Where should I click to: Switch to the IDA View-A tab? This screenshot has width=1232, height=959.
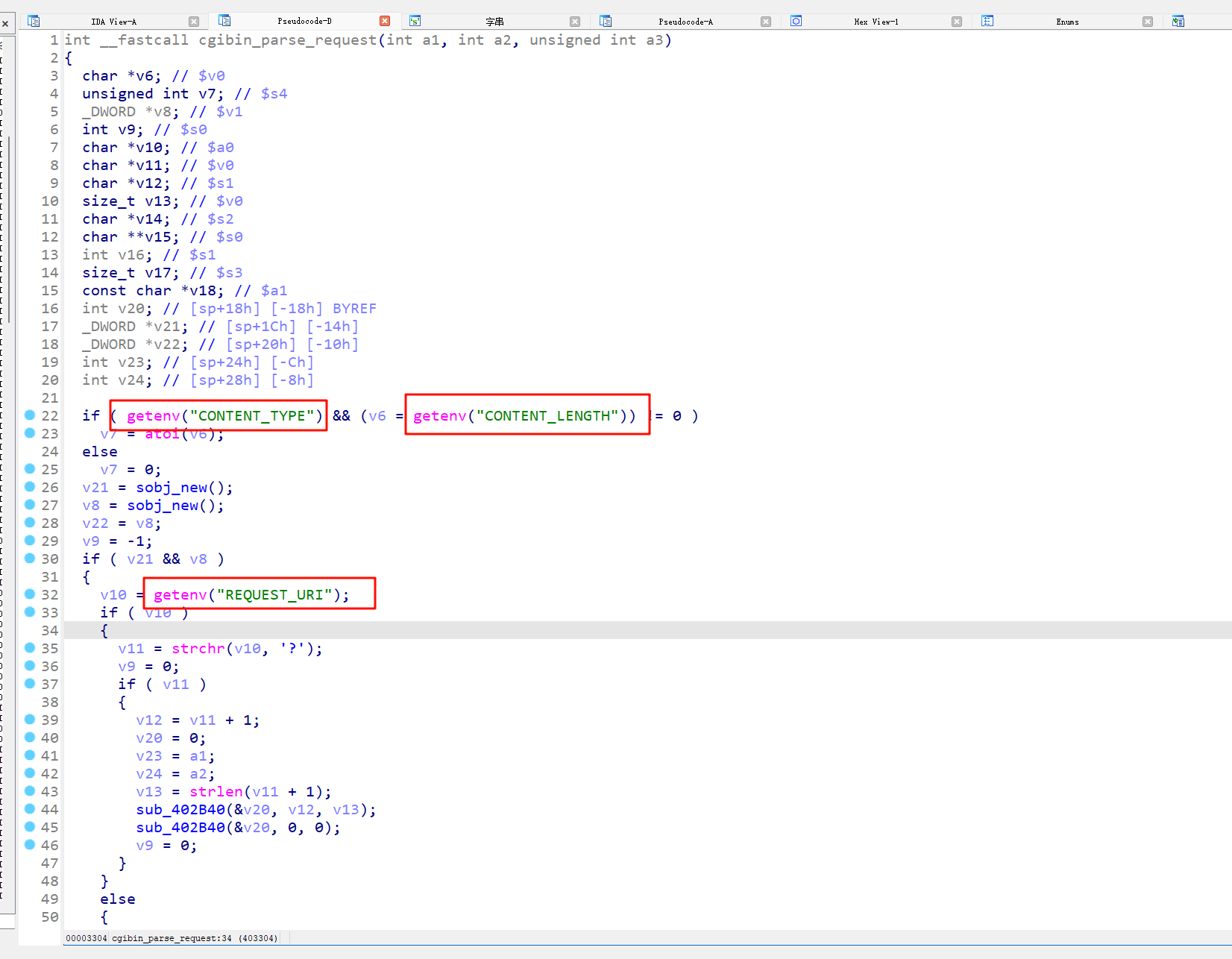coord(113,22)
